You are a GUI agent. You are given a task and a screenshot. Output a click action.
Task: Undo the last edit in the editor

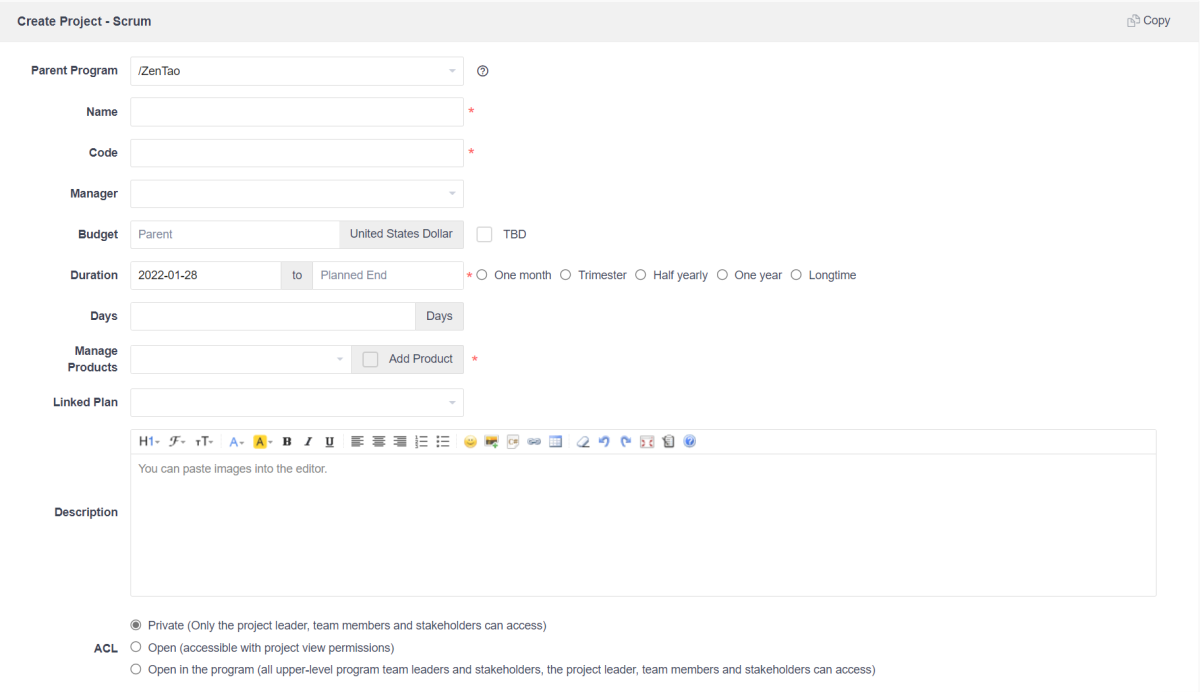pyautogui.click(x=604, y=442)
